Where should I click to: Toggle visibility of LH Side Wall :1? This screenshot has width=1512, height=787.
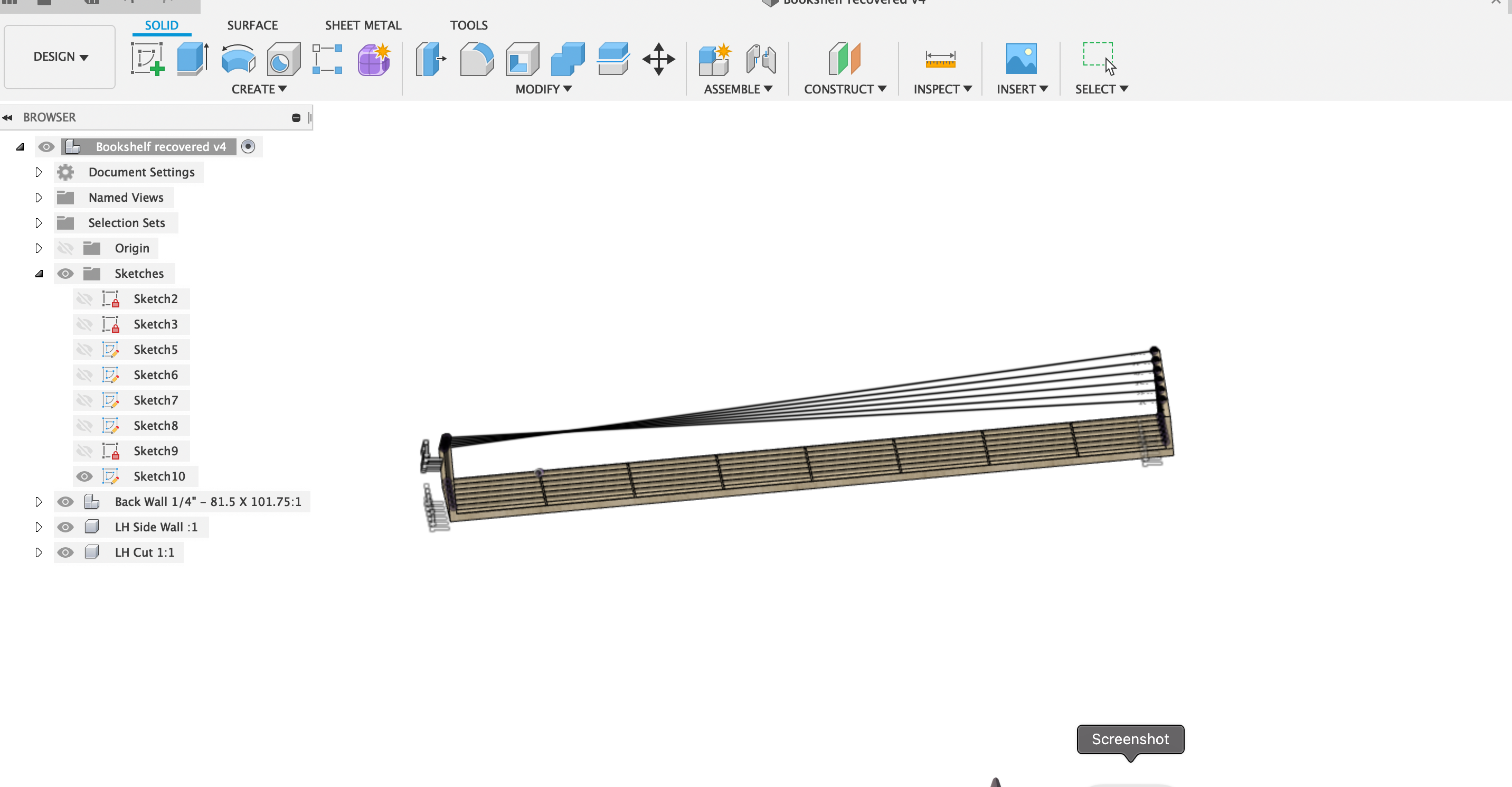point(65,527)
